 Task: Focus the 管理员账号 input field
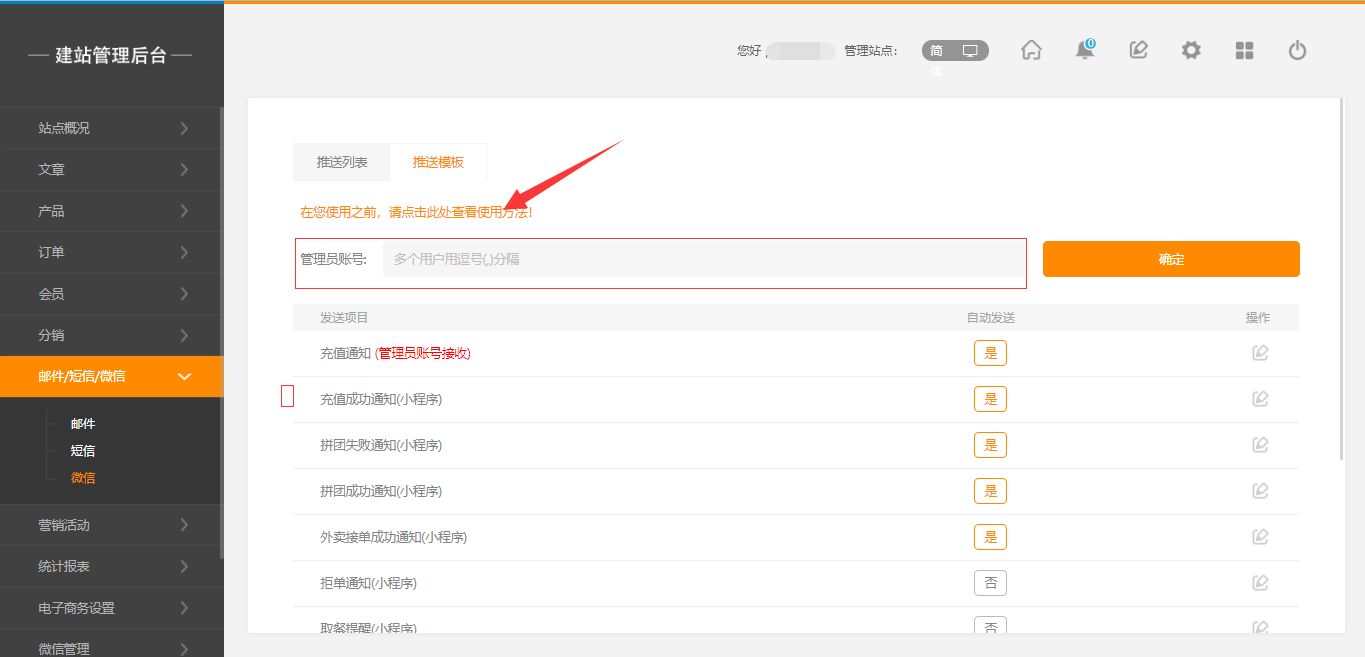(x=702, y=259)
